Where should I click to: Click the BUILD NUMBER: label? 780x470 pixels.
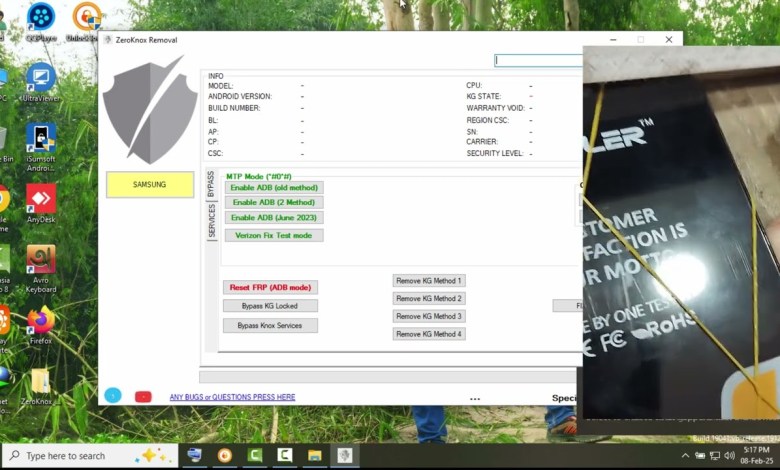(234, 108)
